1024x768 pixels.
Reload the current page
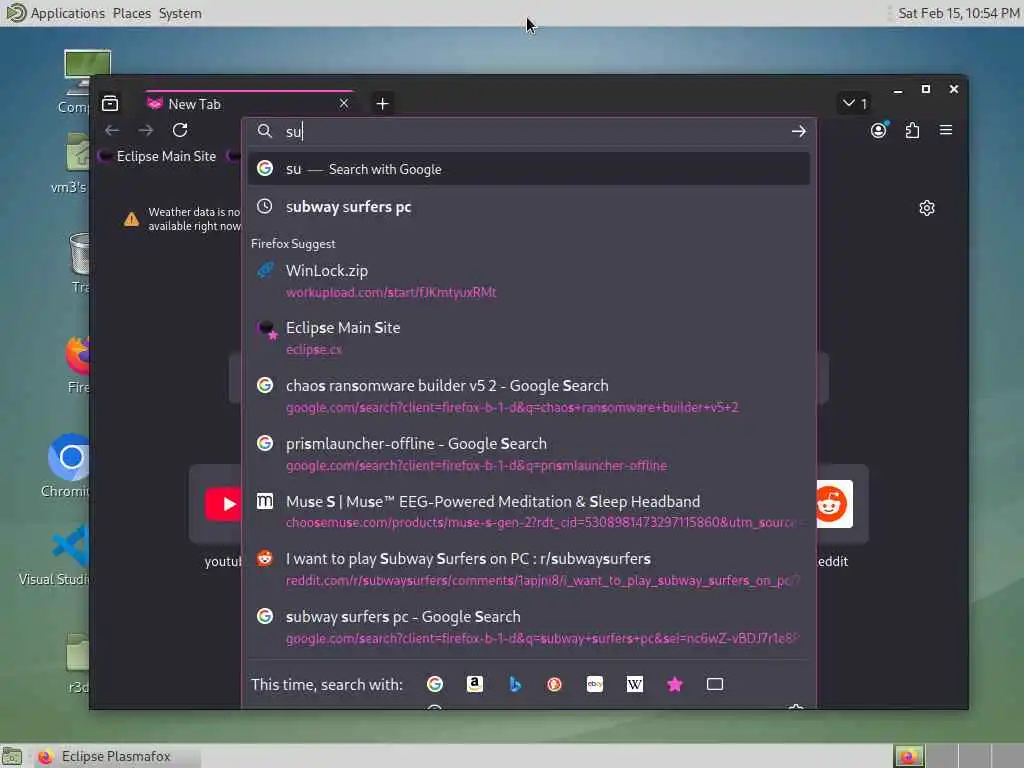pyautogui.click(x=180, y=130)
